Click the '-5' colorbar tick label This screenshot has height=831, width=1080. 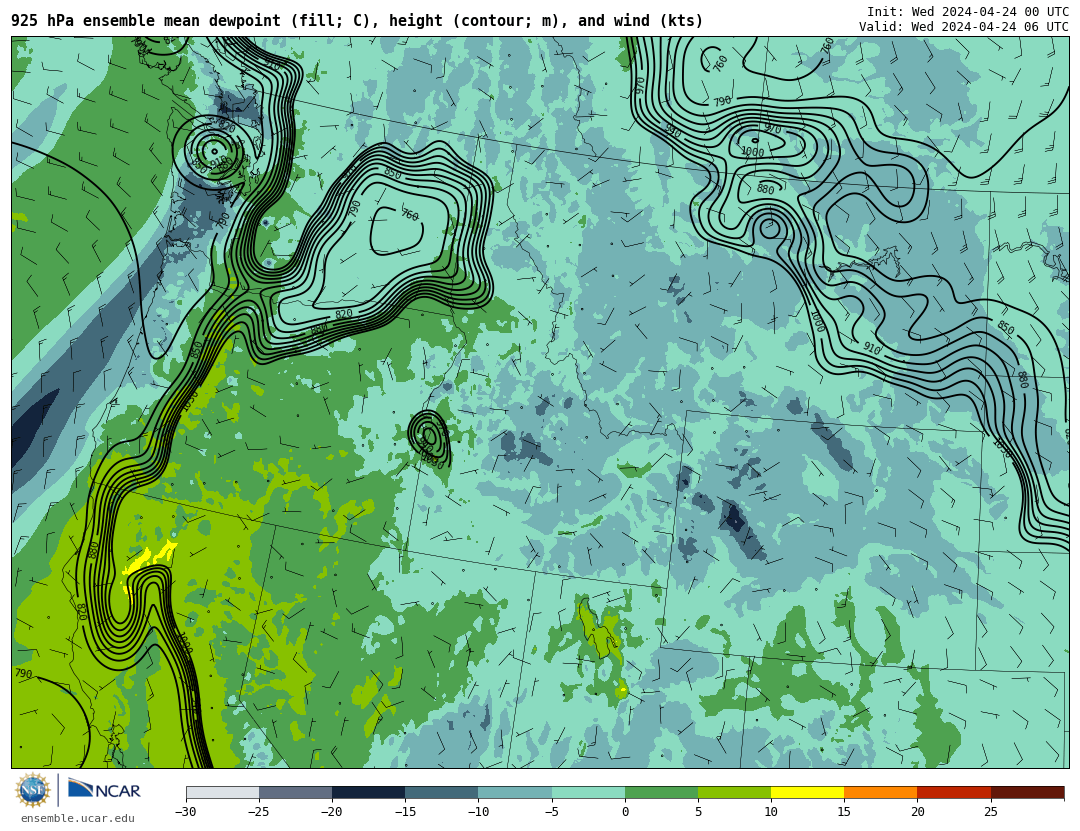tap(552, 812)
